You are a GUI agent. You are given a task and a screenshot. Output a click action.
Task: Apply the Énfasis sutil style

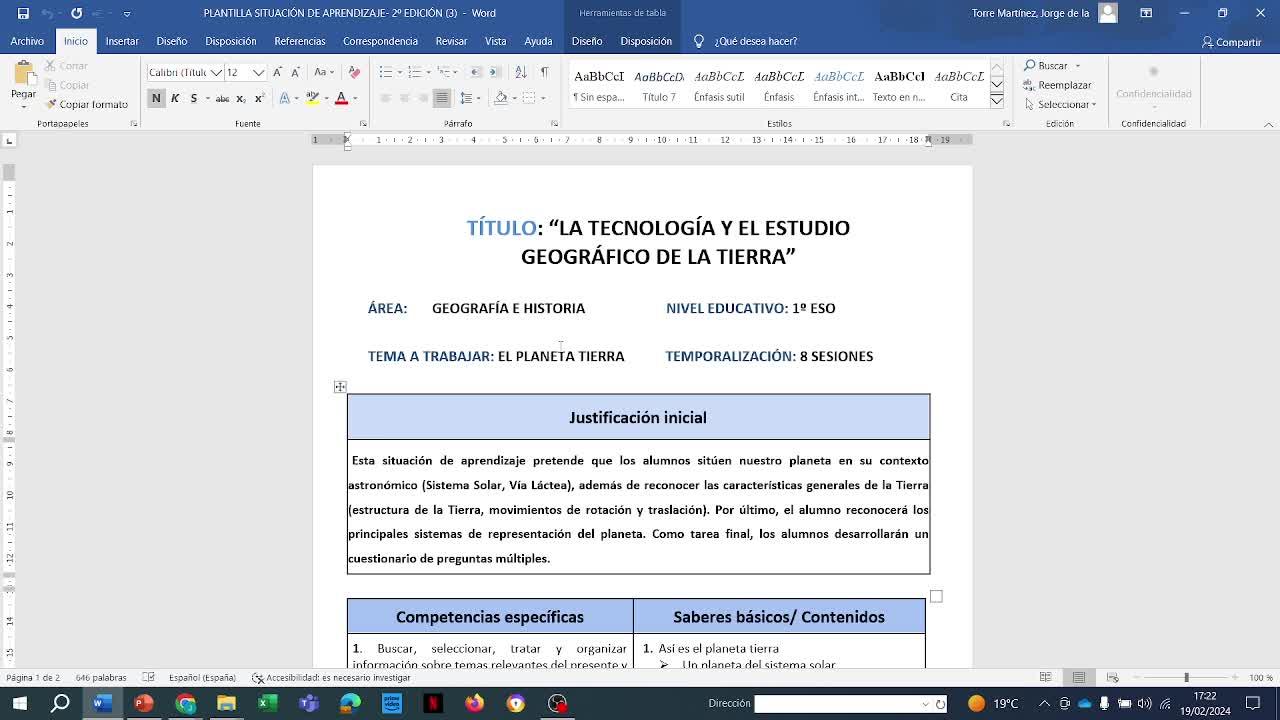tap(719, 85)
